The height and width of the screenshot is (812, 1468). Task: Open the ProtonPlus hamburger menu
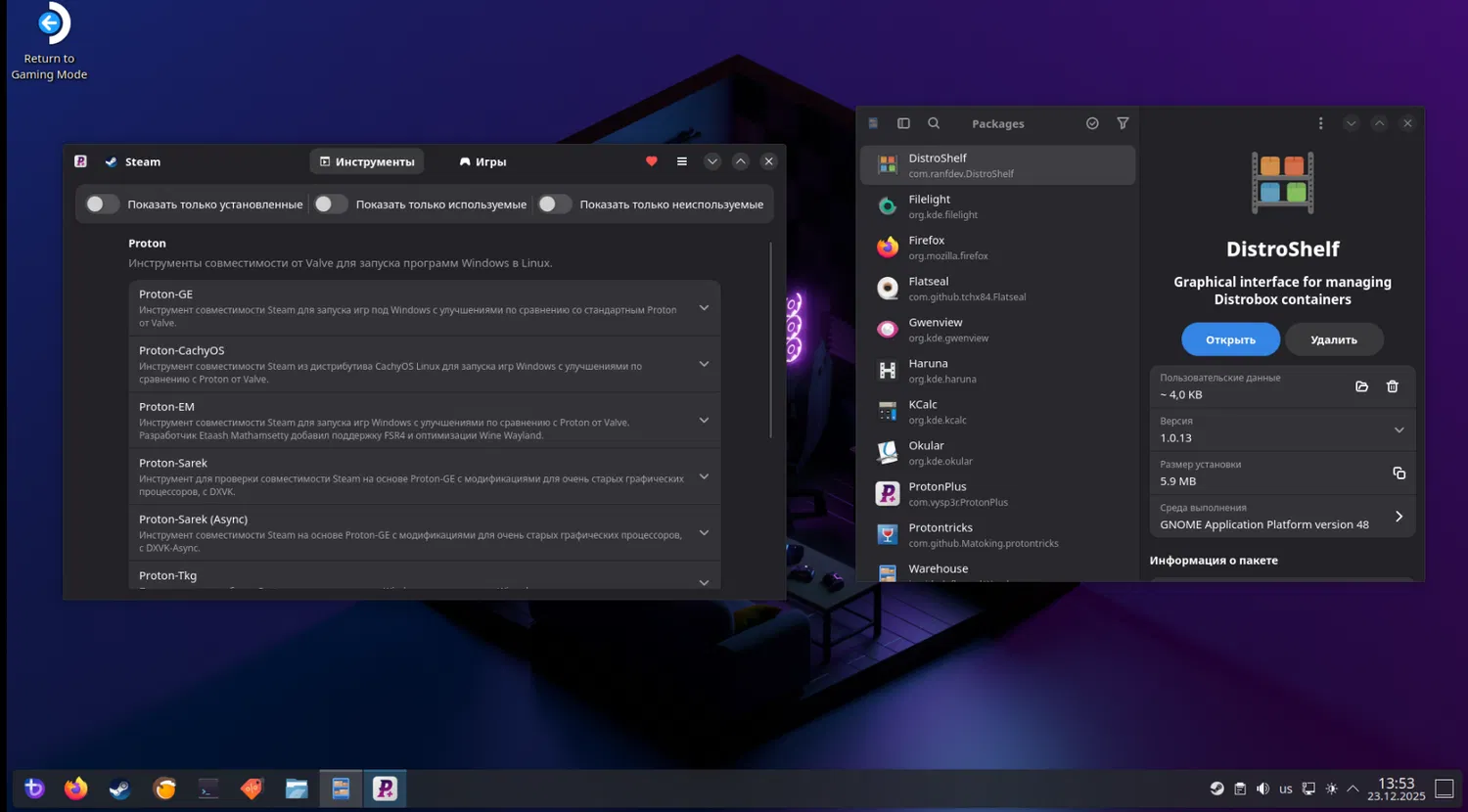tap(682, 161)
